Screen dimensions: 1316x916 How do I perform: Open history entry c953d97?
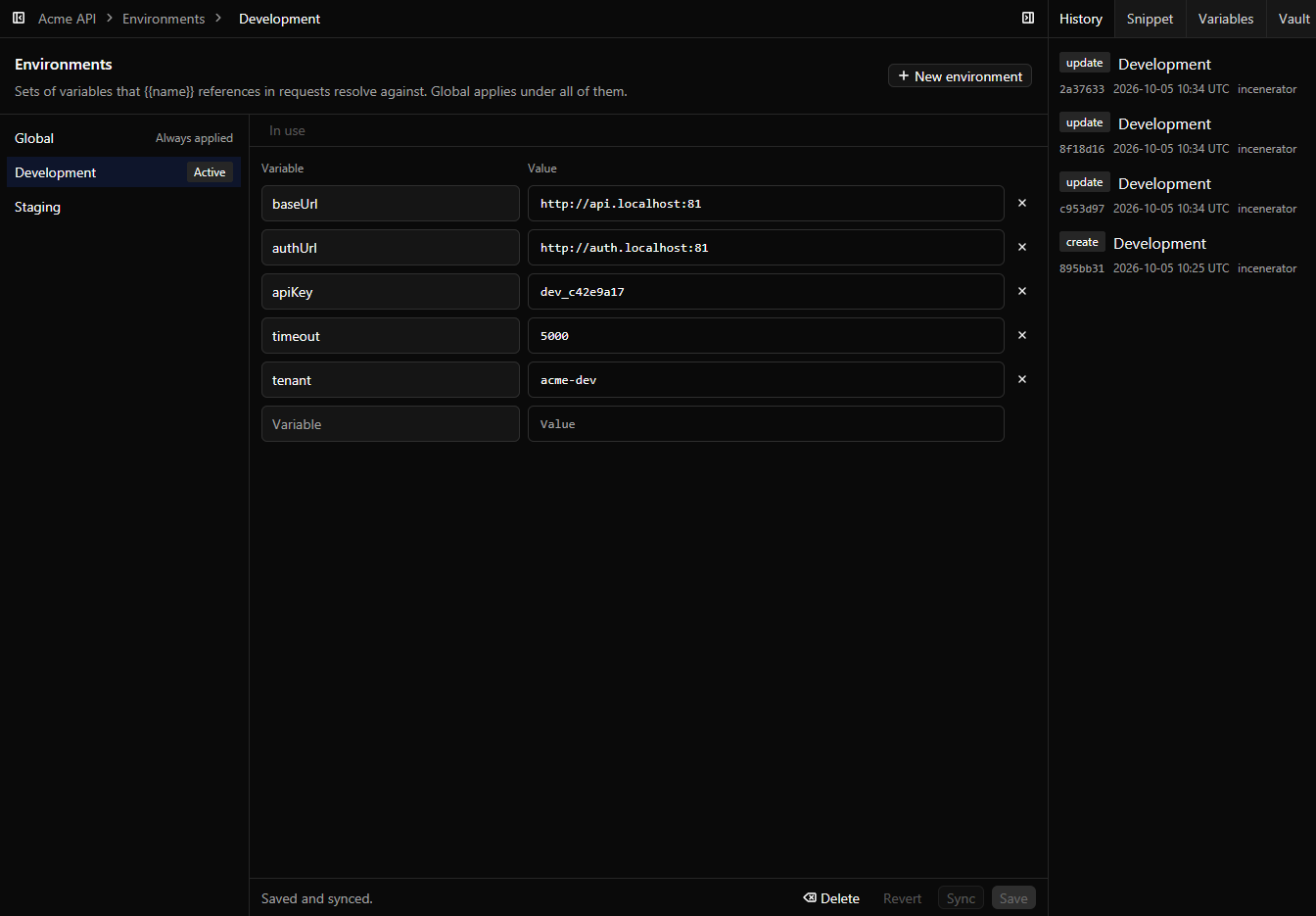[x=1182, y=194]
